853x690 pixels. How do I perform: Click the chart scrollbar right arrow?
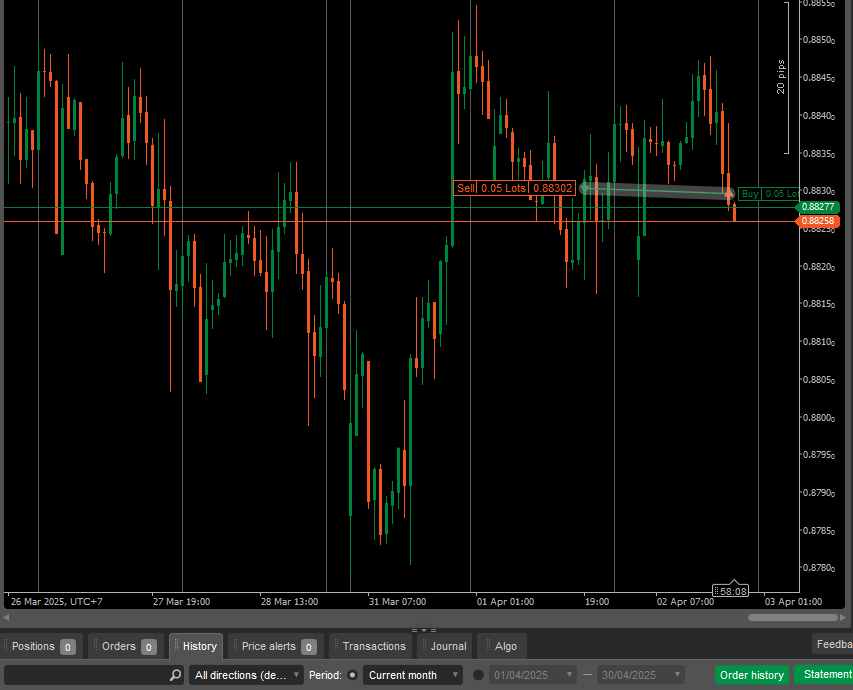point(846,617)
